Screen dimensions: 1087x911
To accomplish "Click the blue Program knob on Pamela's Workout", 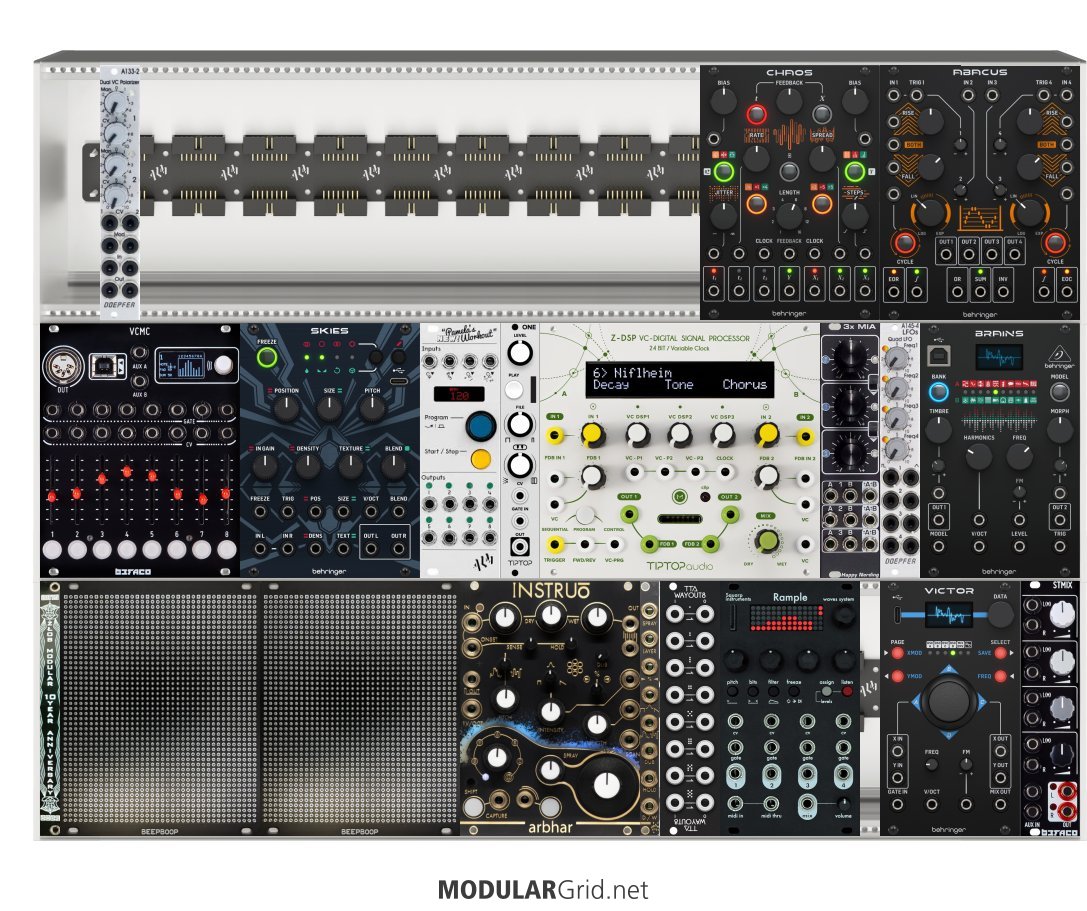I will tap(480, 426).
